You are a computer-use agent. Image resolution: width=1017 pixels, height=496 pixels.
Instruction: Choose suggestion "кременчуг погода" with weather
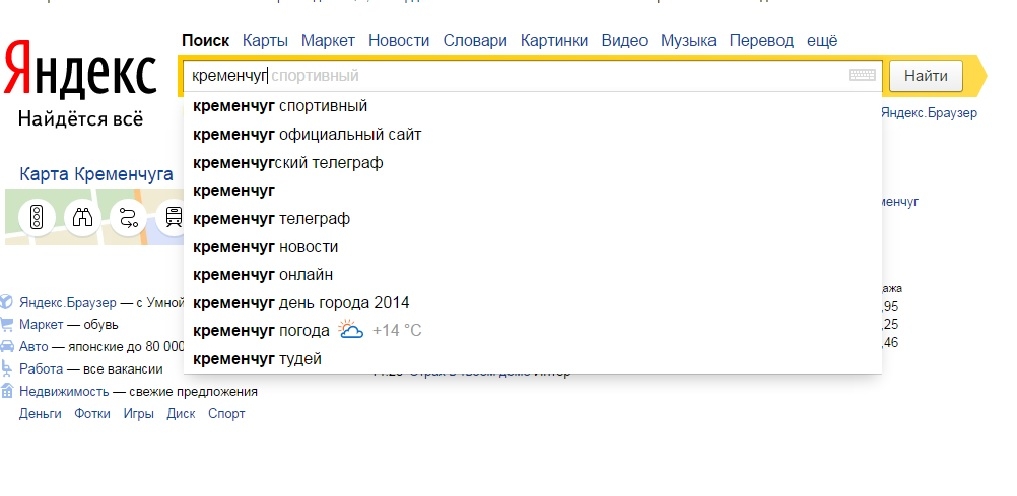(262, 331)
